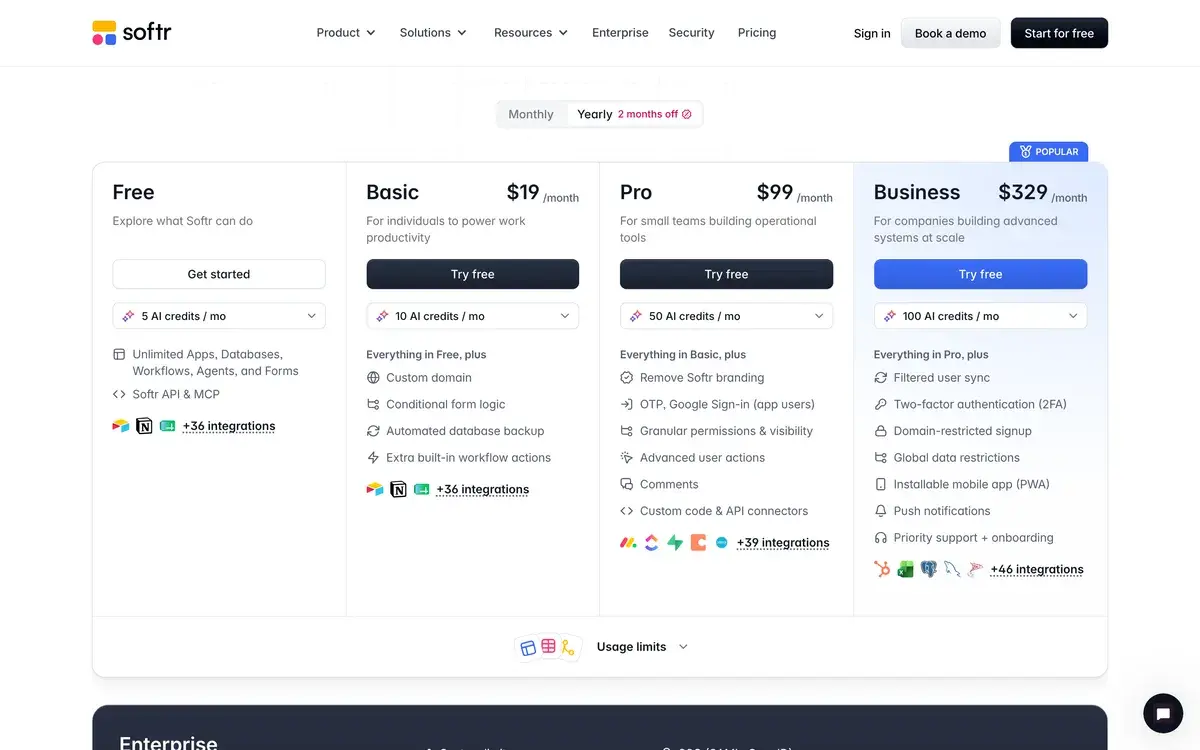The height and width of the screenshot is (750, 1200).
Task: Click Try free on Basic plan
Action: pyautogui.click(x=473, y=274)
